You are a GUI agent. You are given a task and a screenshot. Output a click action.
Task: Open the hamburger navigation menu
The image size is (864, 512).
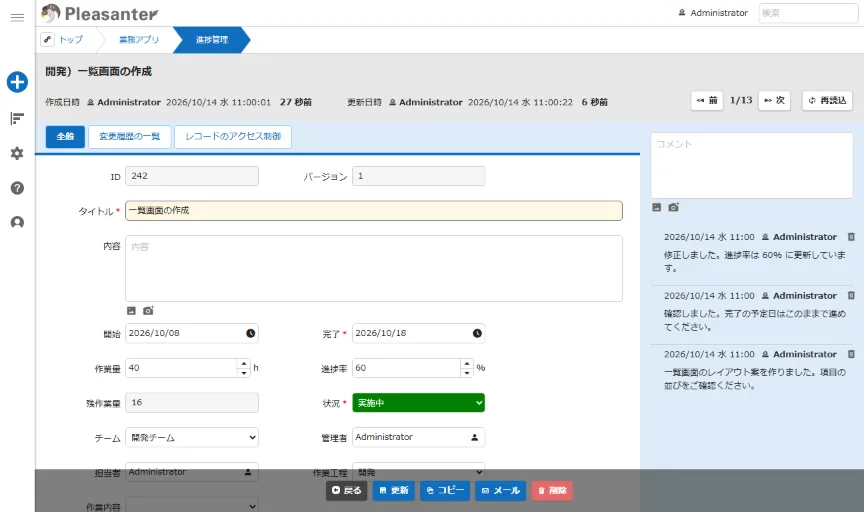point(17,17)
